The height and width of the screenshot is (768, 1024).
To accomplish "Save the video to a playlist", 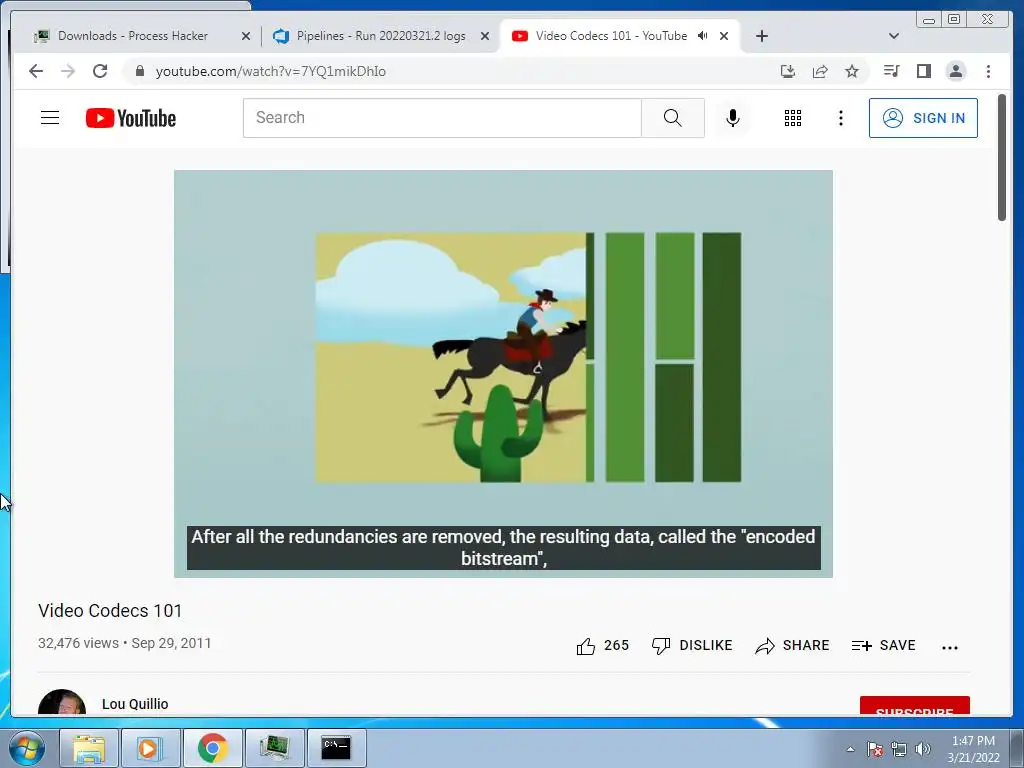I will coord(884,646).
